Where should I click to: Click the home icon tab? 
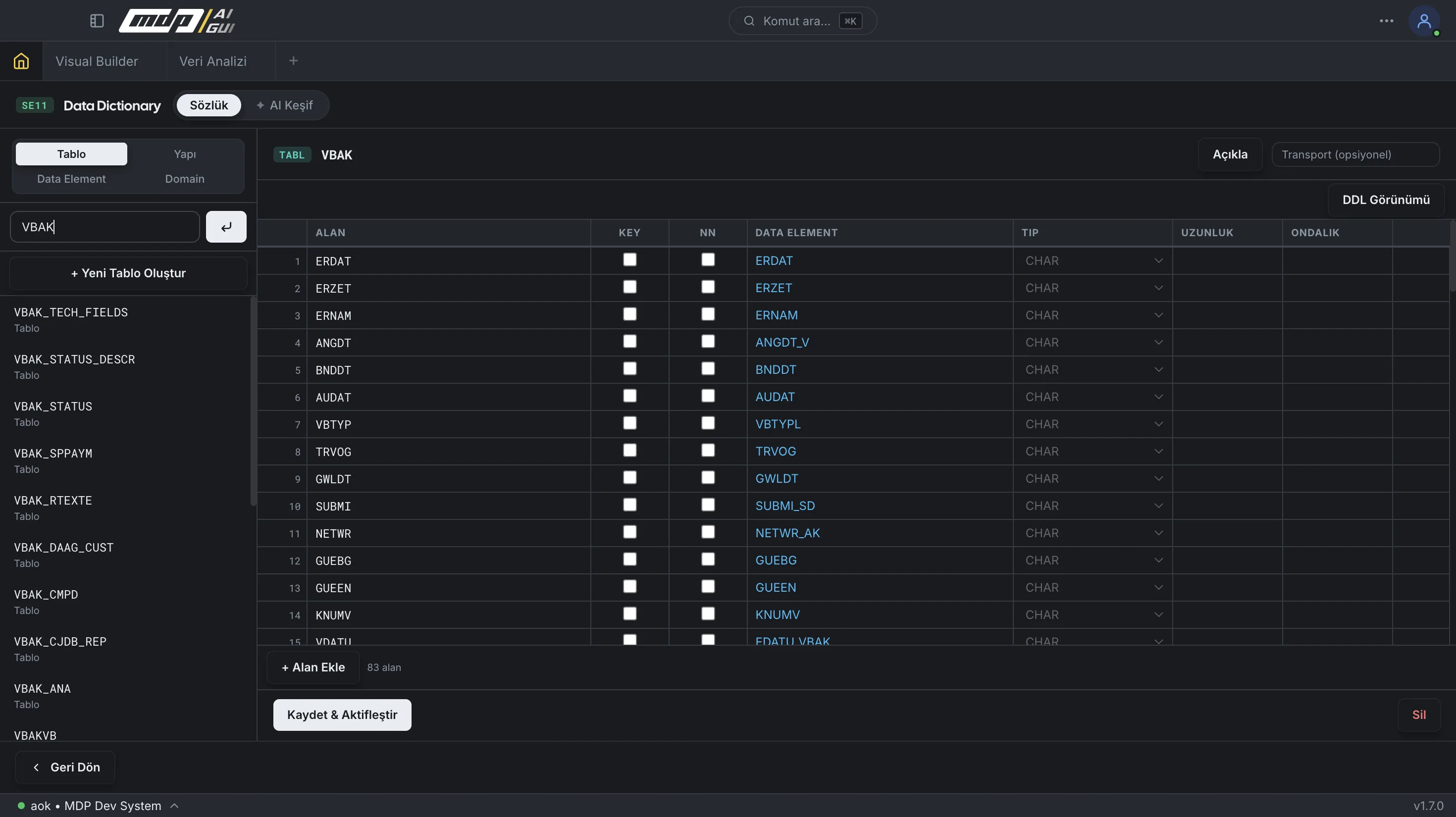[21, 61]
